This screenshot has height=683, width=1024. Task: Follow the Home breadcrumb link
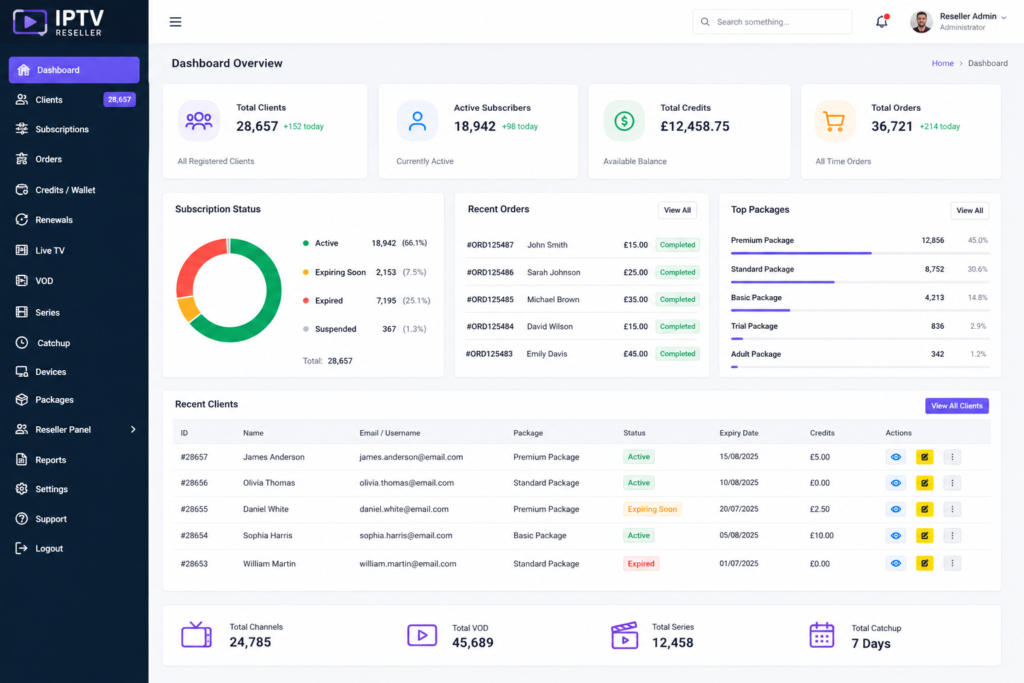942,63
